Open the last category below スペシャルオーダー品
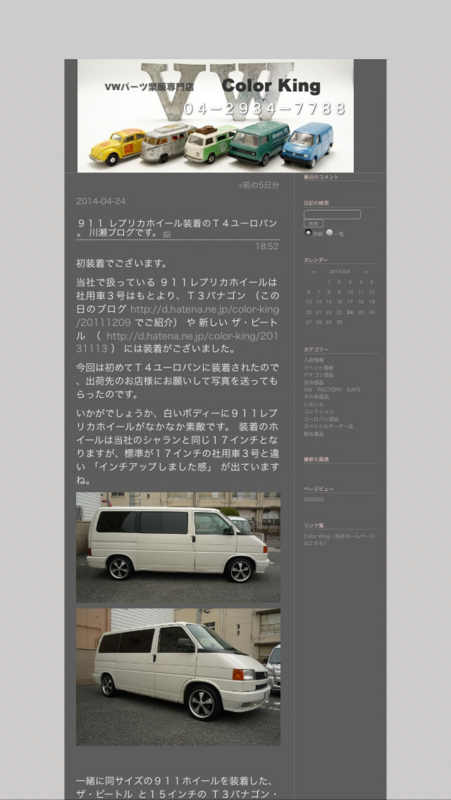The image size is (451, 800). pyautogui.click(x=313, y=434)
